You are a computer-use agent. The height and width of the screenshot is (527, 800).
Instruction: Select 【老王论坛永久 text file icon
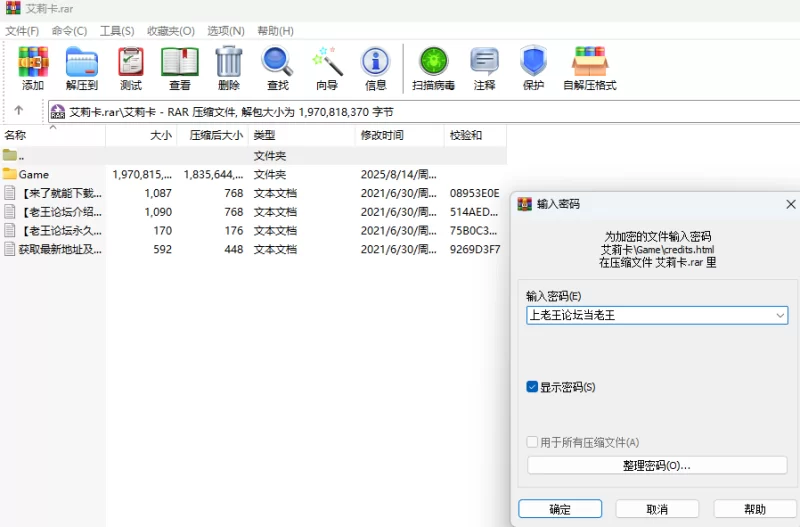(x=9, y=231)
